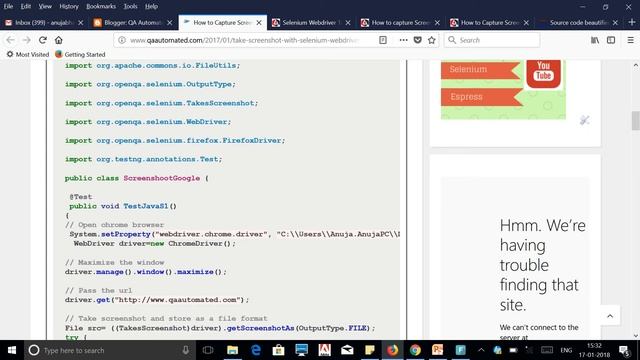640x360 pixels.
Task: Open the History menu
Action: click(x=69, y=6)
